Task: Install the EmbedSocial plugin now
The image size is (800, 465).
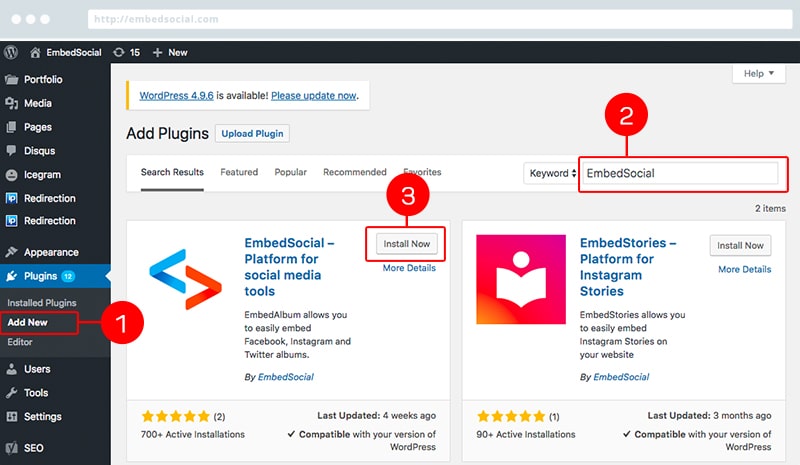Action: point(407,244)
